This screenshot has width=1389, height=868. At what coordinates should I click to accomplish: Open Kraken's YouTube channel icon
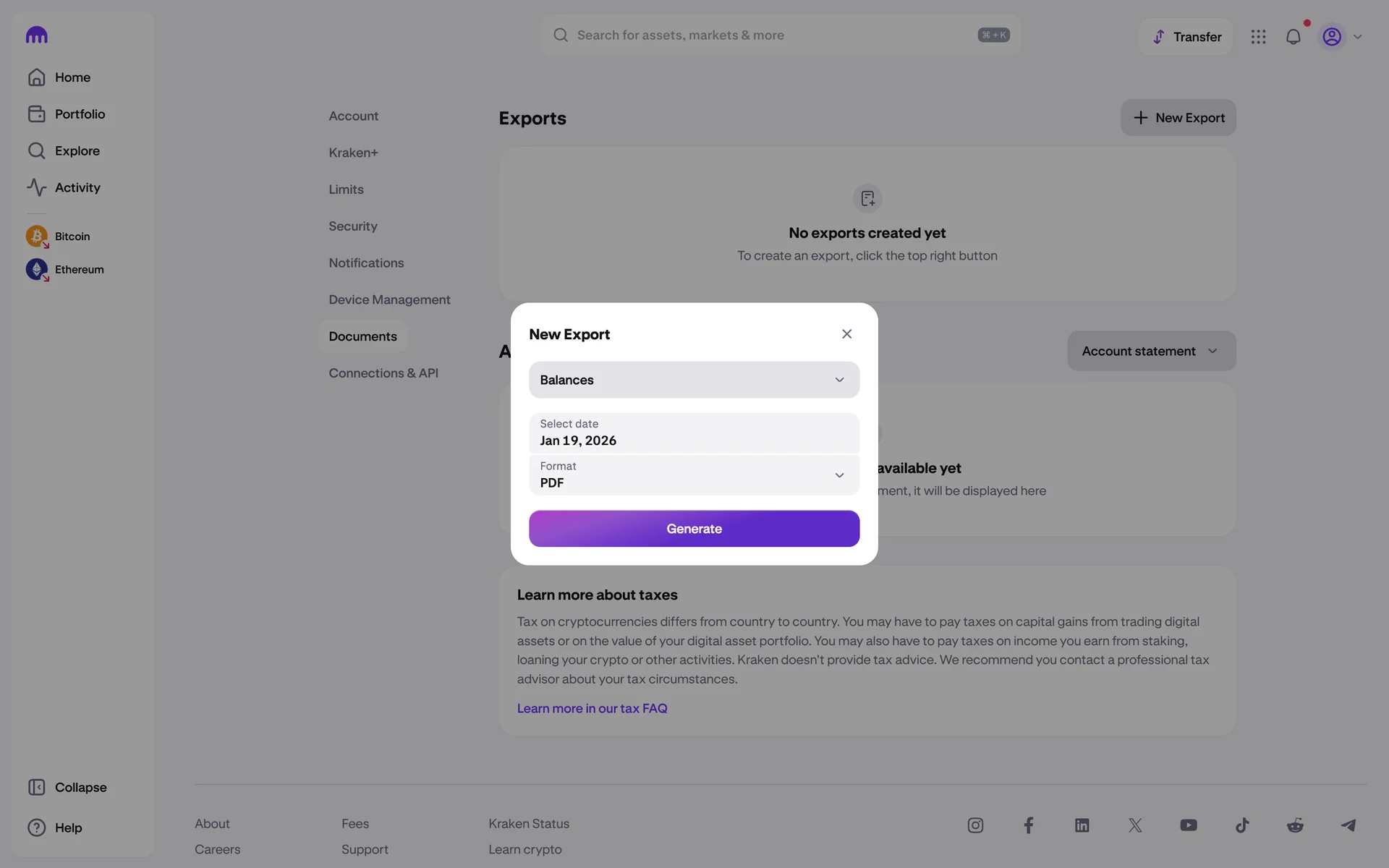click(x=1188, y=825)
